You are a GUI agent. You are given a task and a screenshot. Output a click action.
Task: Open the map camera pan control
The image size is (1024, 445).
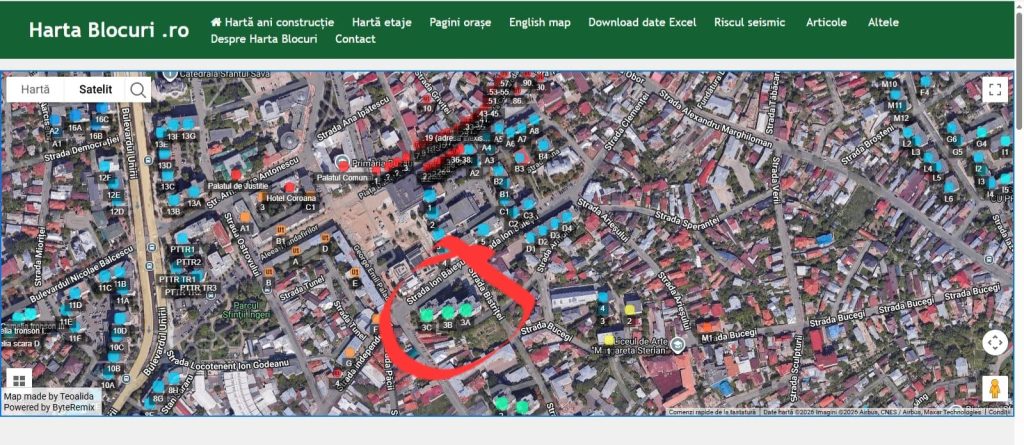coord(994,343)
